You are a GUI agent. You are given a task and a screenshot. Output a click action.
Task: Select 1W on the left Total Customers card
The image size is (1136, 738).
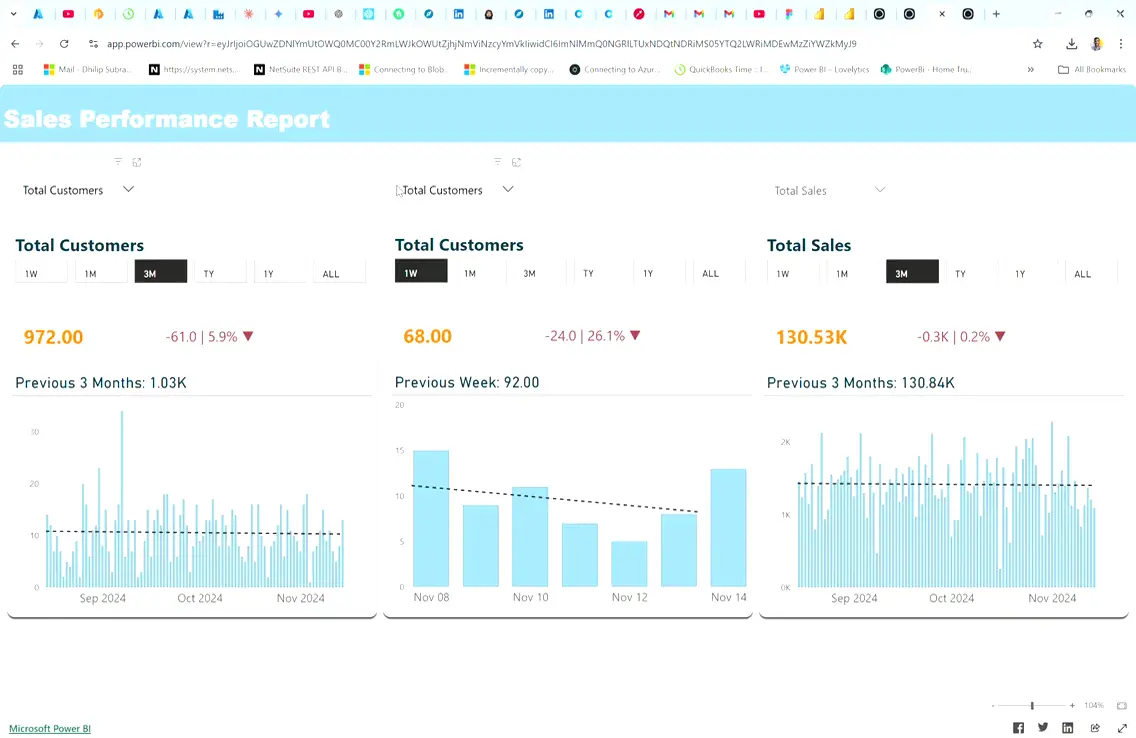[41, 273]
